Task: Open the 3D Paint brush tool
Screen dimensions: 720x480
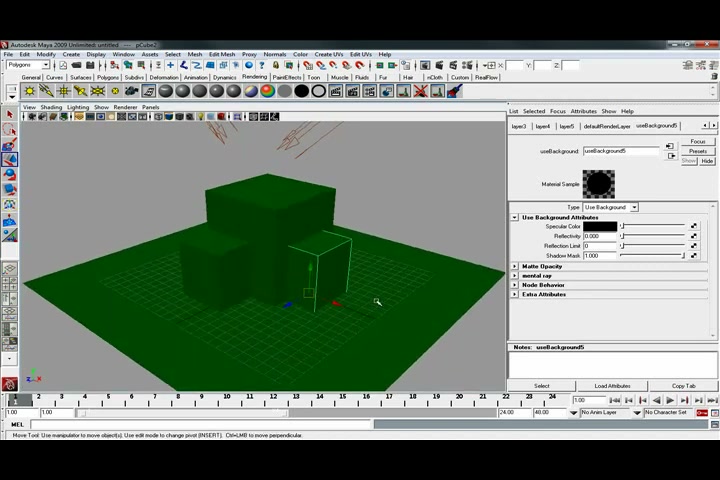Action: (455, 91)
